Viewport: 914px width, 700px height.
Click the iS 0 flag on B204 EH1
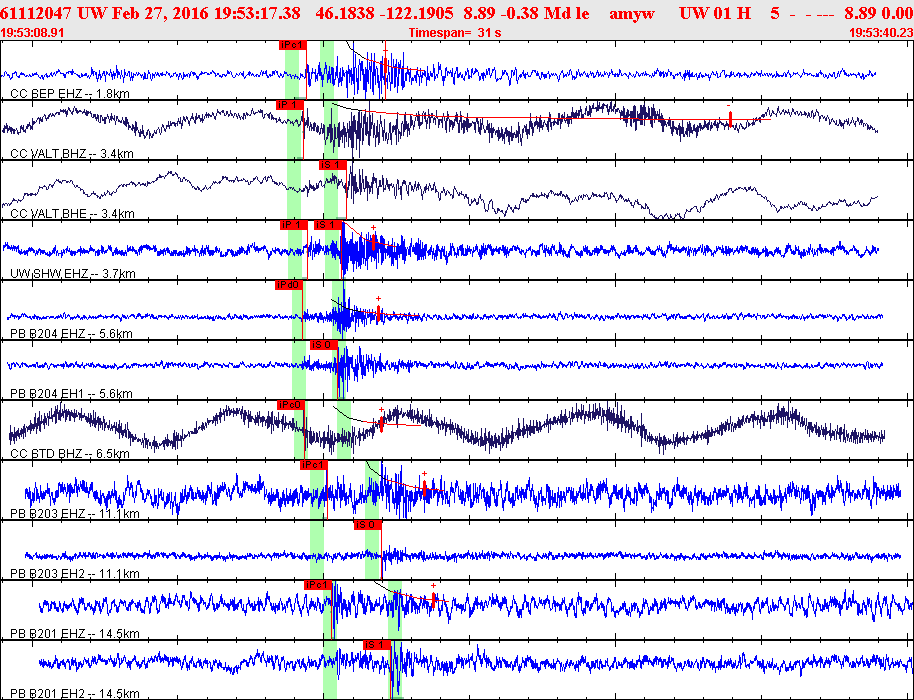tap(324, 345)
